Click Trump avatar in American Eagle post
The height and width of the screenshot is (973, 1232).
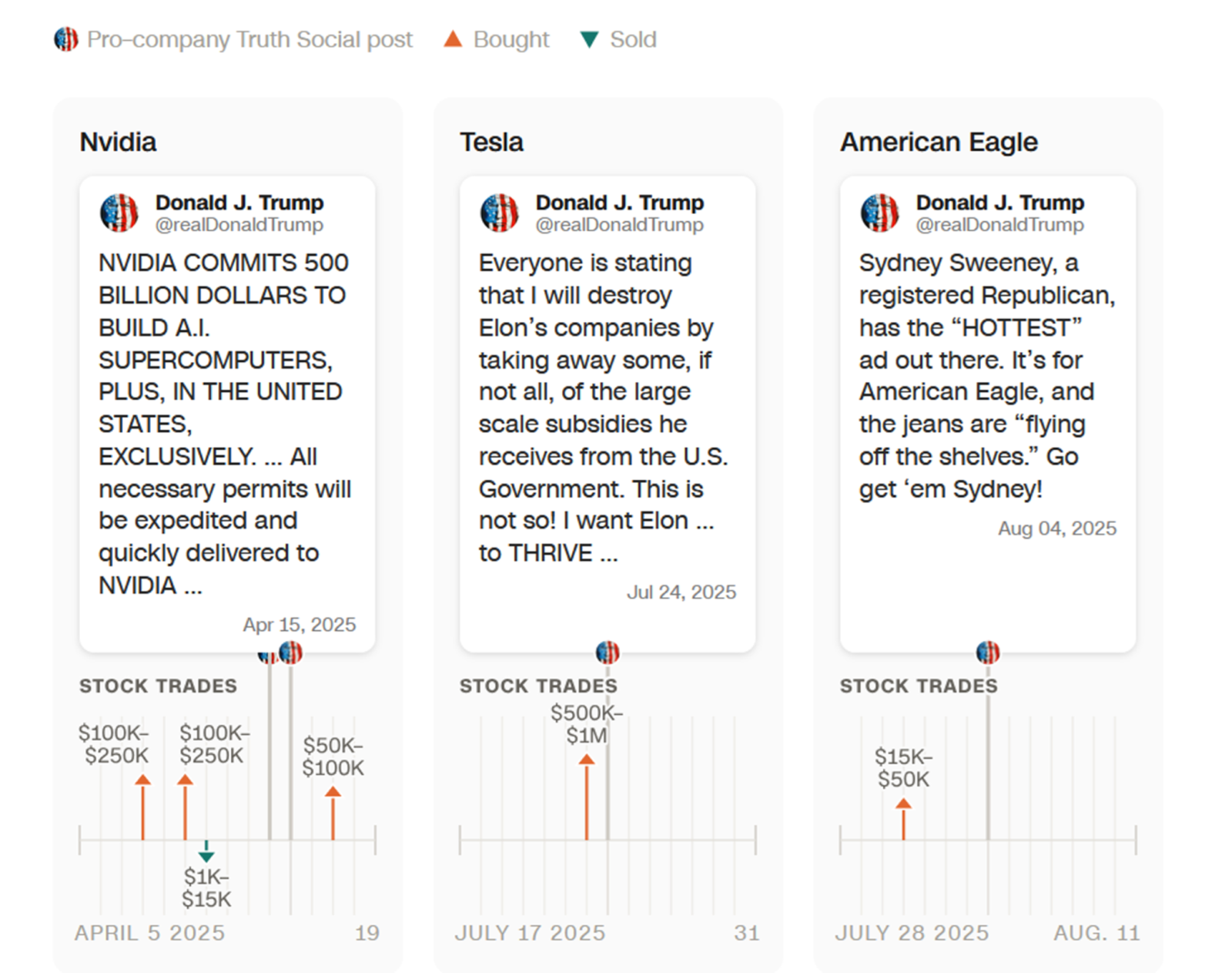pyautogui.click(x=880, y=213)
